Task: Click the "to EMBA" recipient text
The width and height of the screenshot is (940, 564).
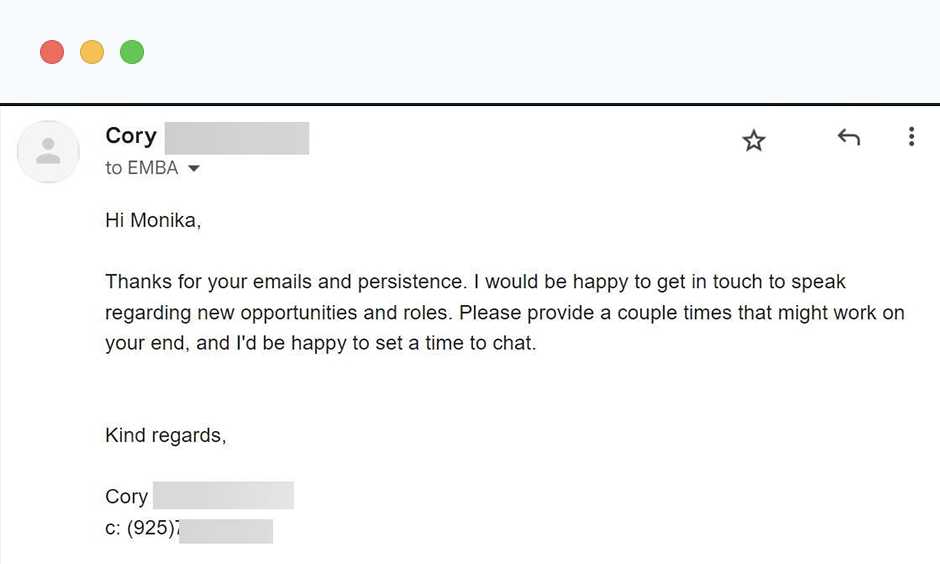Action: click(x=141, y=168)
